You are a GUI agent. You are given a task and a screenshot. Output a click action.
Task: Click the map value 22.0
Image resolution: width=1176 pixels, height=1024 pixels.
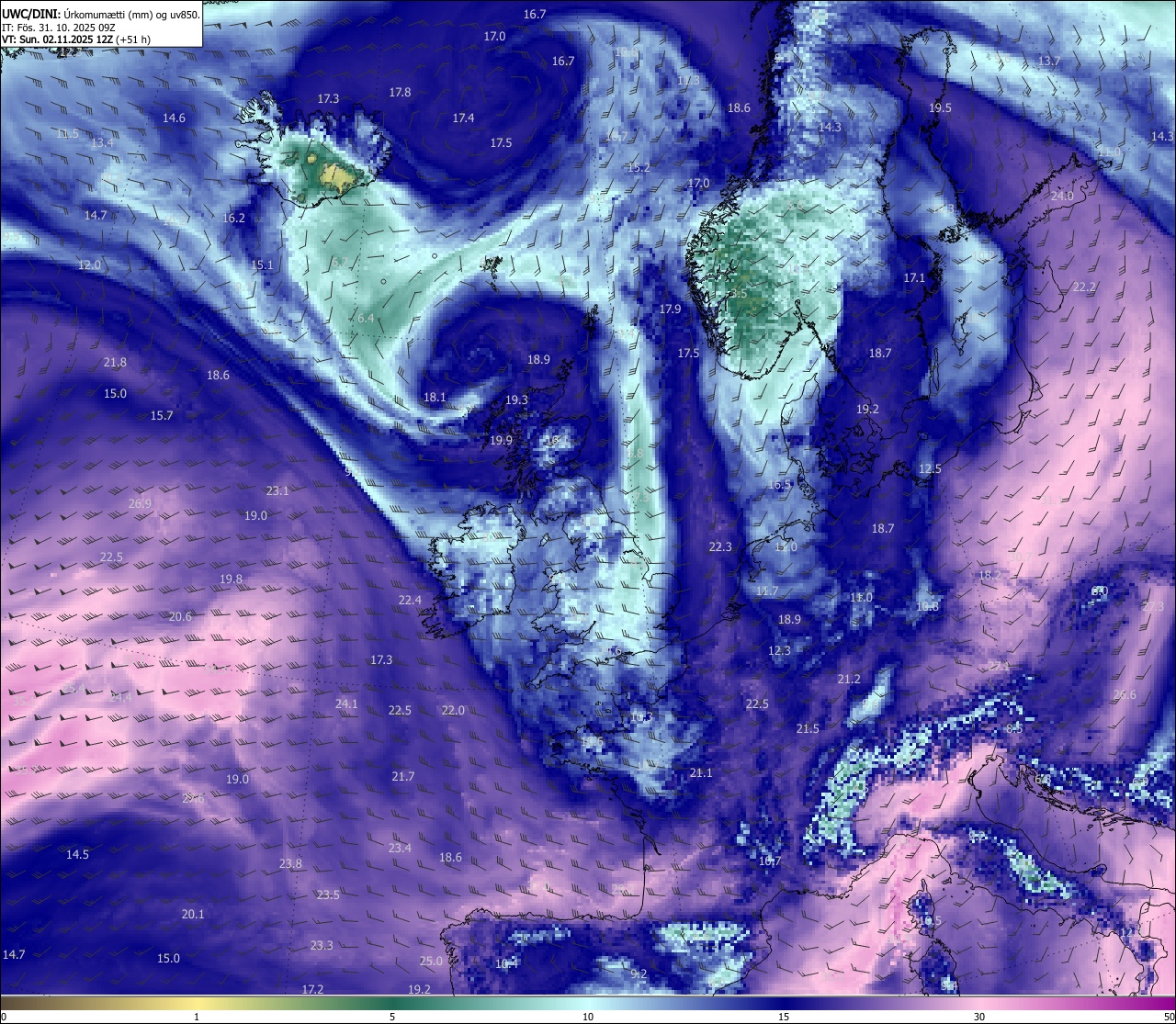[x=453, y=710]
